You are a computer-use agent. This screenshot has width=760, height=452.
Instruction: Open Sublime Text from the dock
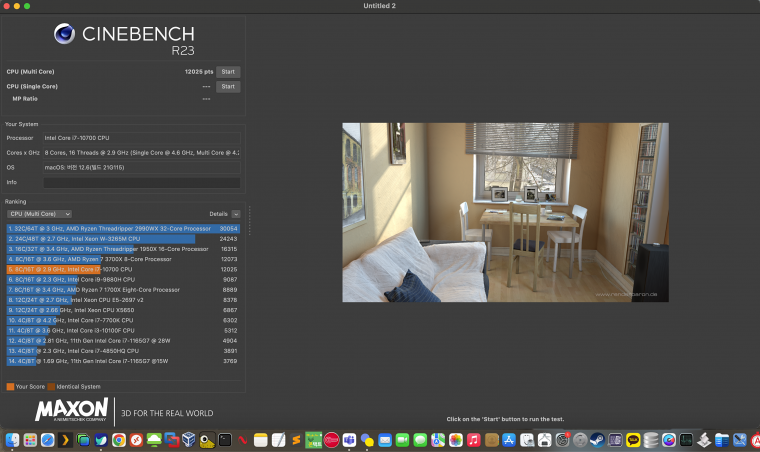coord(296,440)
